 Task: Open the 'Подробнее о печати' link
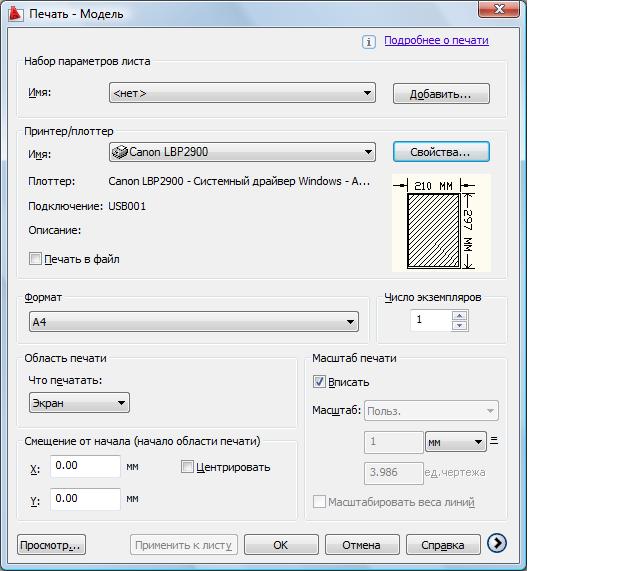[x=436, y=40]
